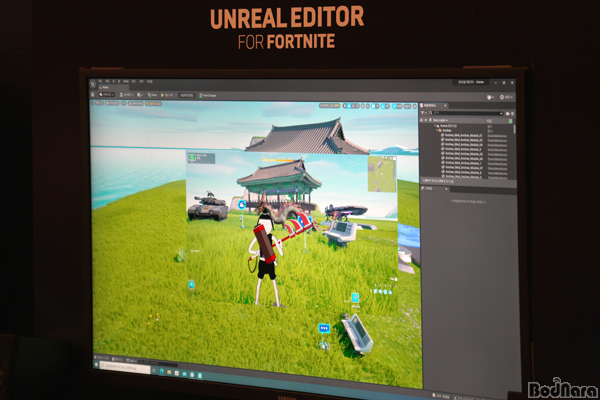
Task: Collapse the Korea world row in Outliner
Action: (435, 126)
